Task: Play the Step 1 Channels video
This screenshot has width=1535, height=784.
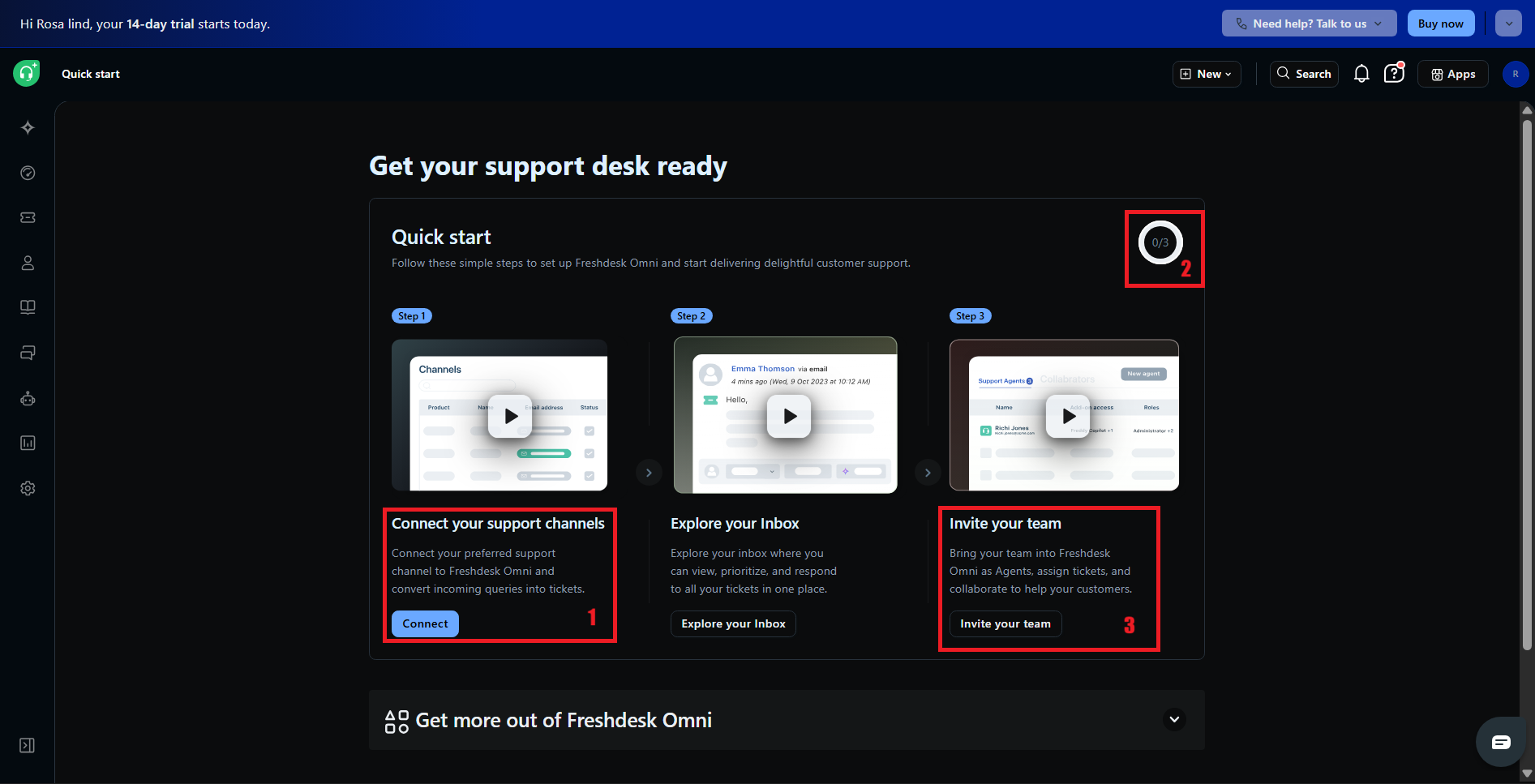Action: tap(509, 416)
